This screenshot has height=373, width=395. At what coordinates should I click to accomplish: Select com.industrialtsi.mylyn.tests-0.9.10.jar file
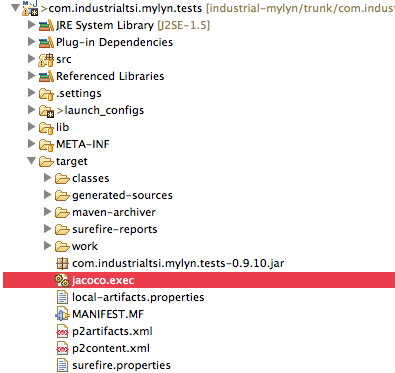click(178, 264)
